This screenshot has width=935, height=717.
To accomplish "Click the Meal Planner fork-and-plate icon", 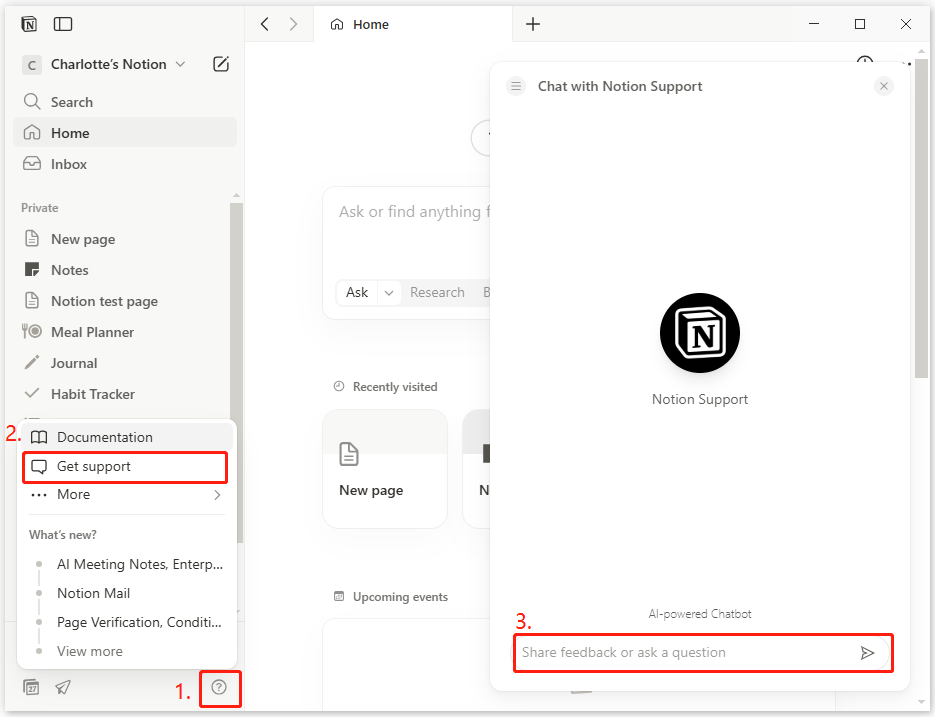I will coord(32,331).
